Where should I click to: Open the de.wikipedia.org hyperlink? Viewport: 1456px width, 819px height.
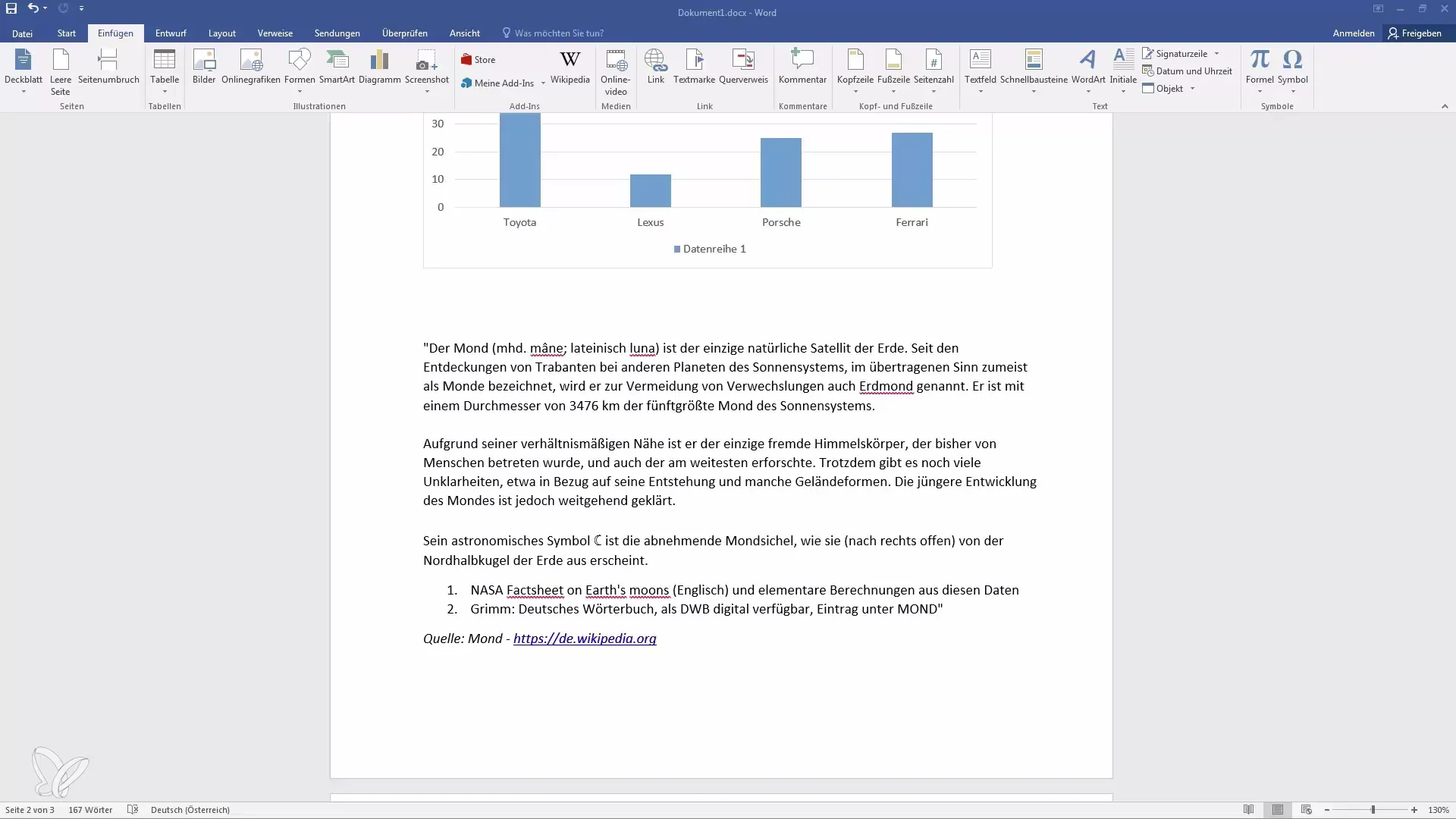(x=585, y=639)
